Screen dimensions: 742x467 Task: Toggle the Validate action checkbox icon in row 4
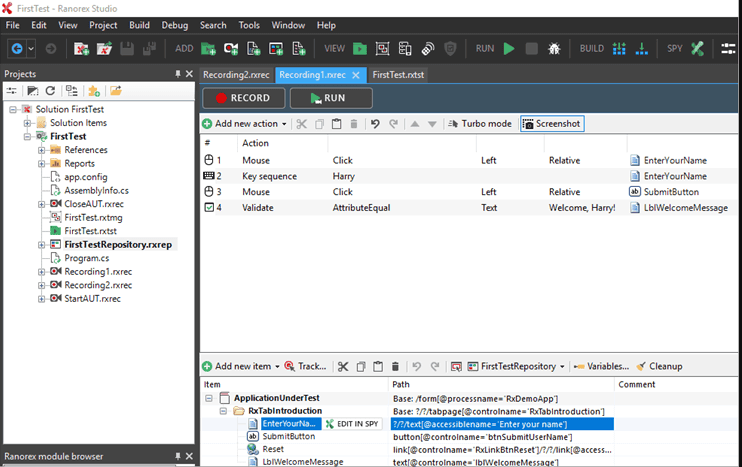pos(209,207)
